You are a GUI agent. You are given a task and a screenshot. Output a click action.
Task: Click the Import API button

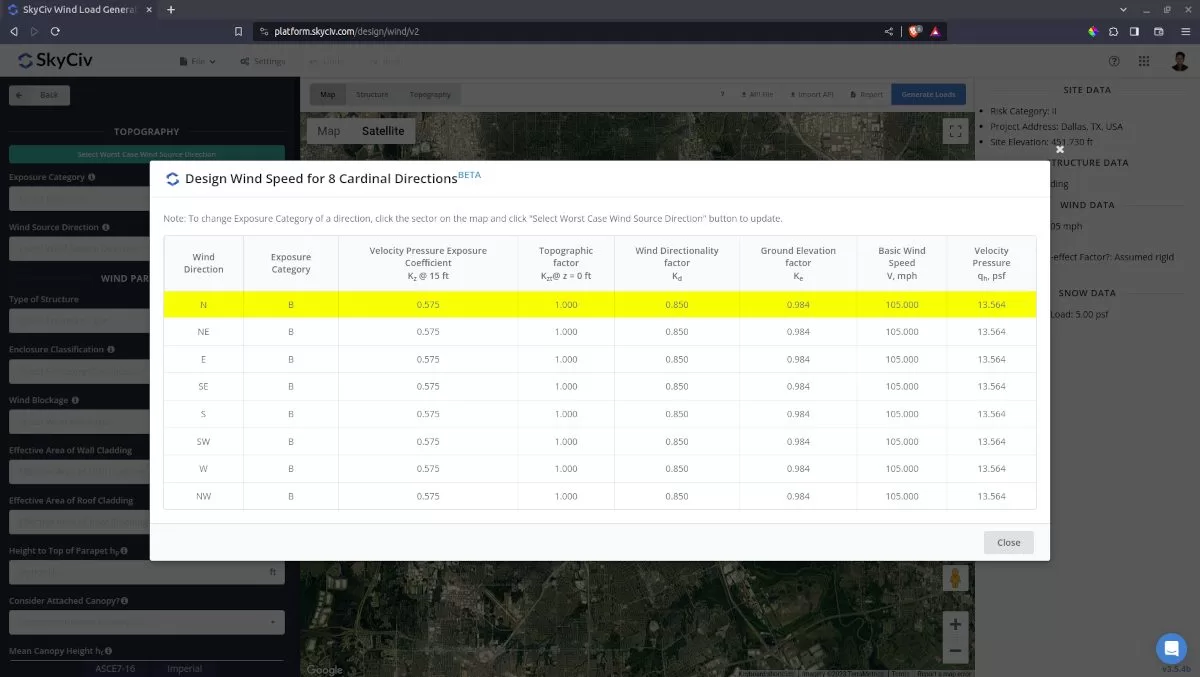point(811,95)
